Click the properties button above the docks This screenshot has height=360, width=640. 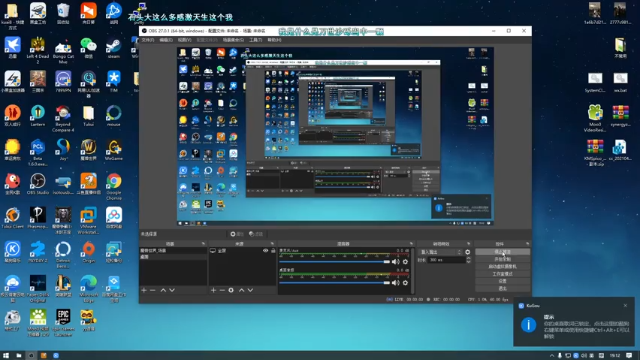point(237,234)
